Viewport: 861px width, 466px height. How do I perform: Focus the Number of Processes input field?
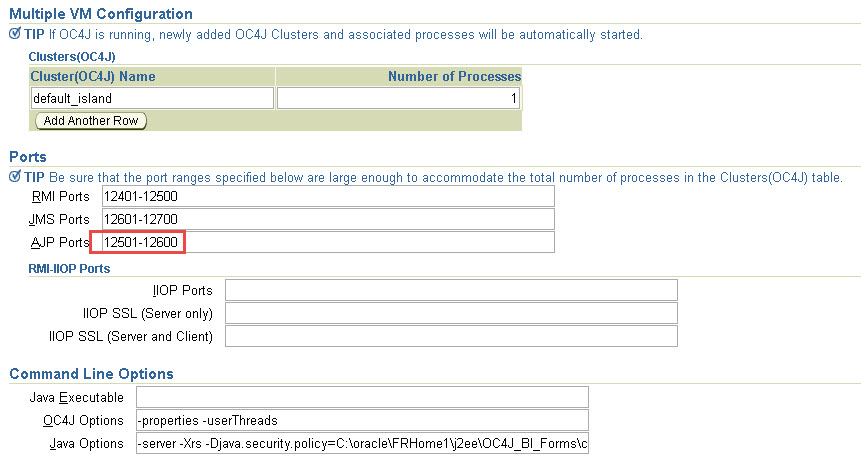pyautogui.click(x=398, y=98)
